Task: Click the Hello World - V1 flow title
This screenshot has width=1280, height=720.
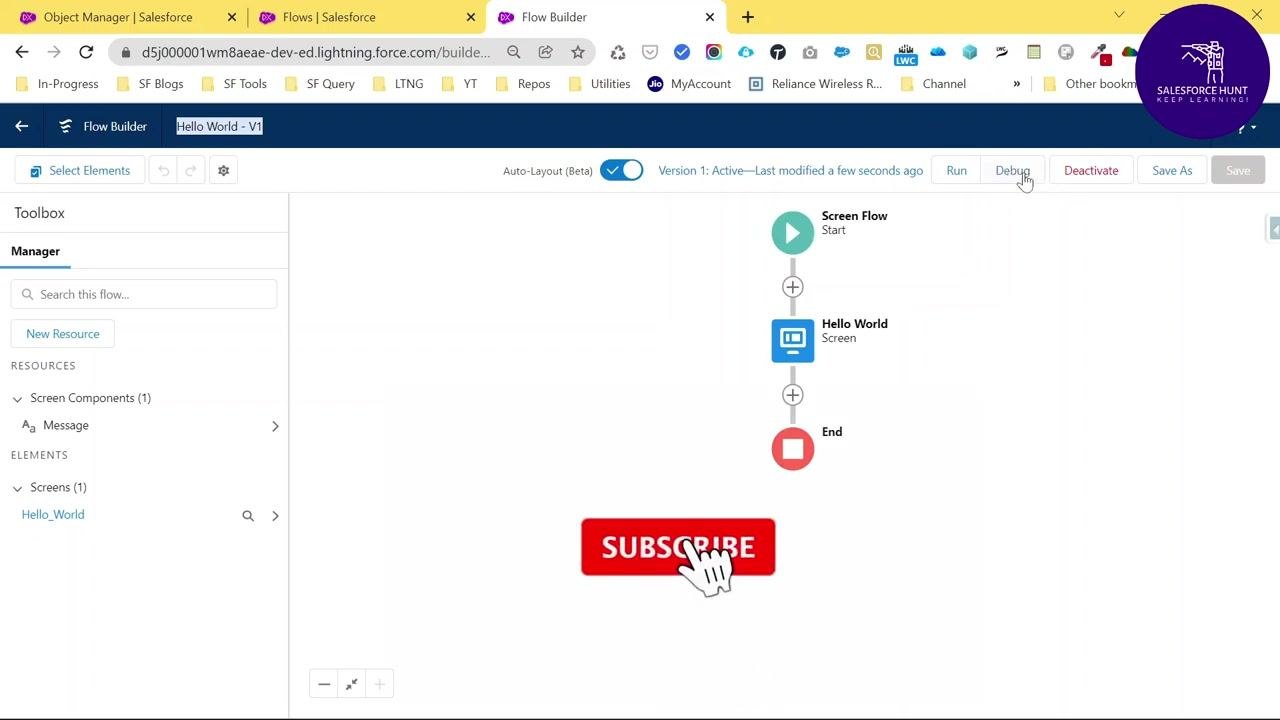Action: pyautogui.click(x=219, y=126)
